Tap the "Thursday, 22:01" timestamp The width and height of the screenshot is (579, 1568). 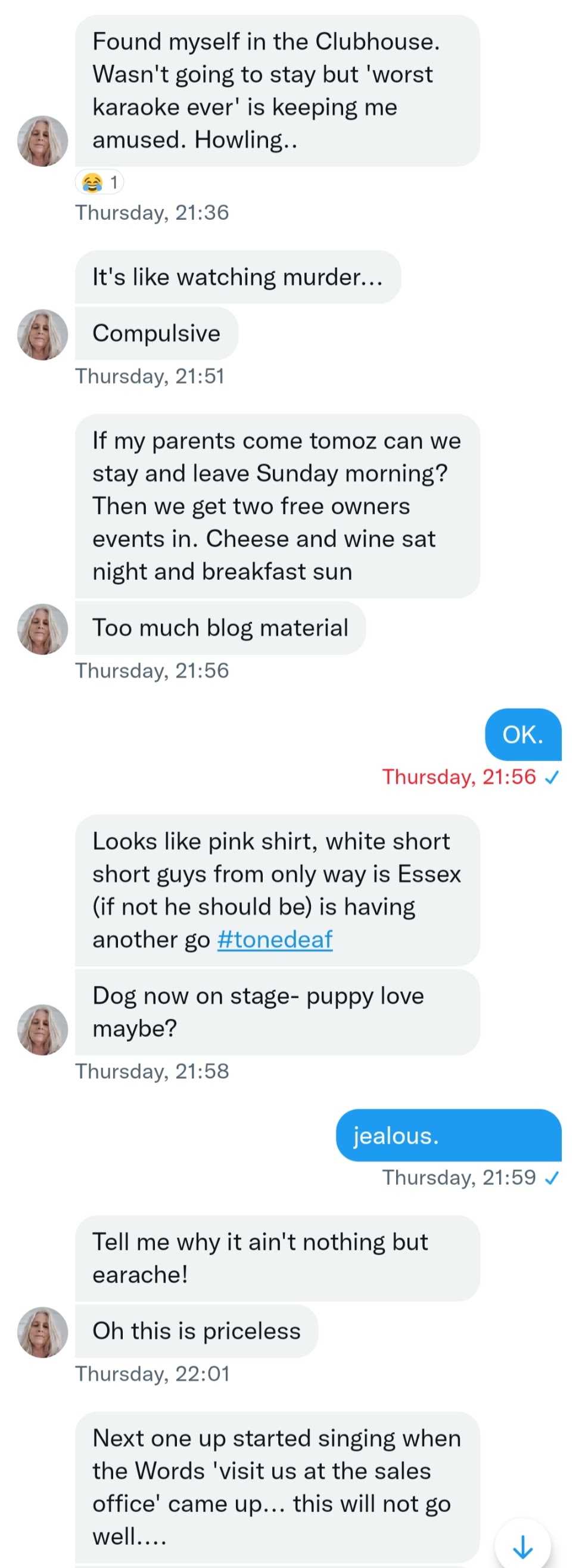152,1374
